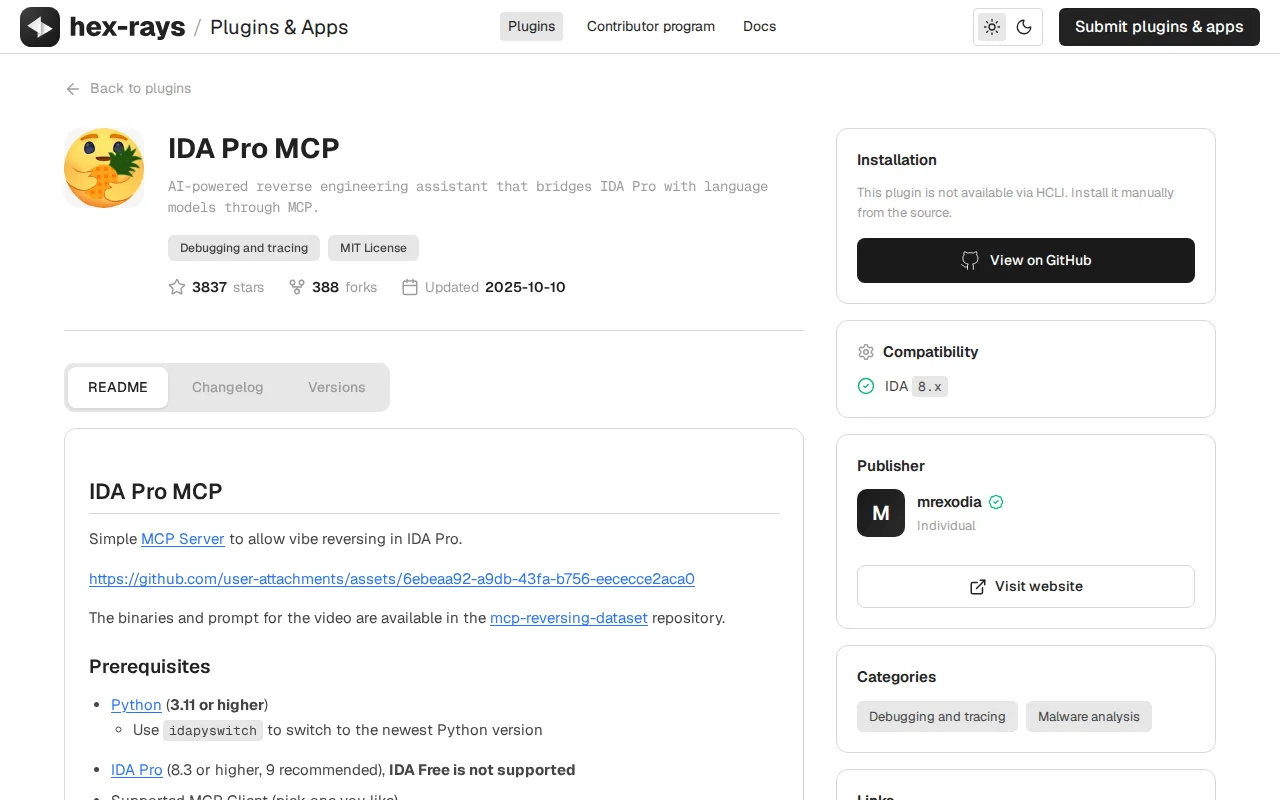1280x800 pixels.
Task: Click the 3837 stars count
Action: (210, 287)
